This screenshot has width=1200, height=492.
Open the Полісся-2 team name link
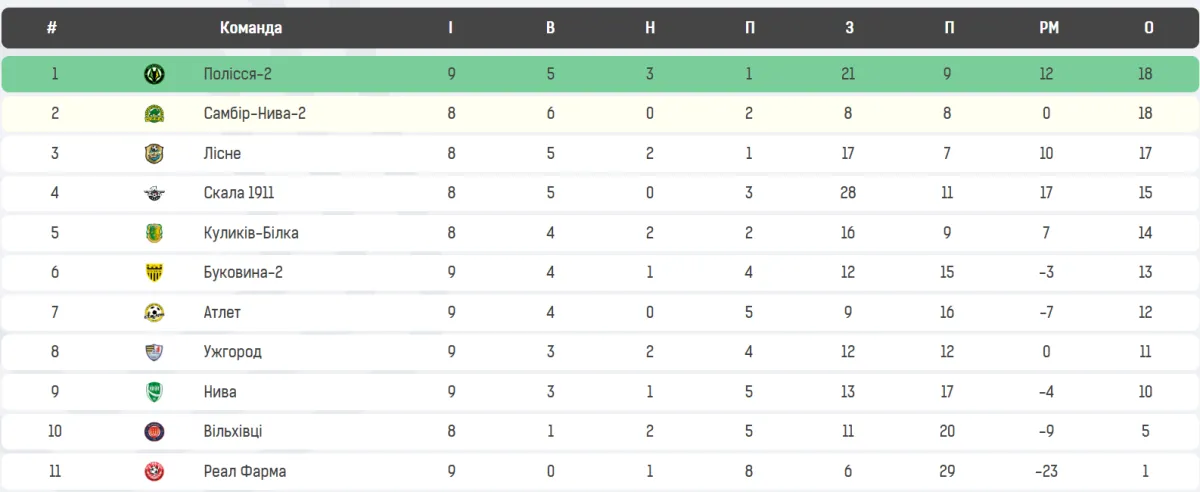tap(237, 74)
